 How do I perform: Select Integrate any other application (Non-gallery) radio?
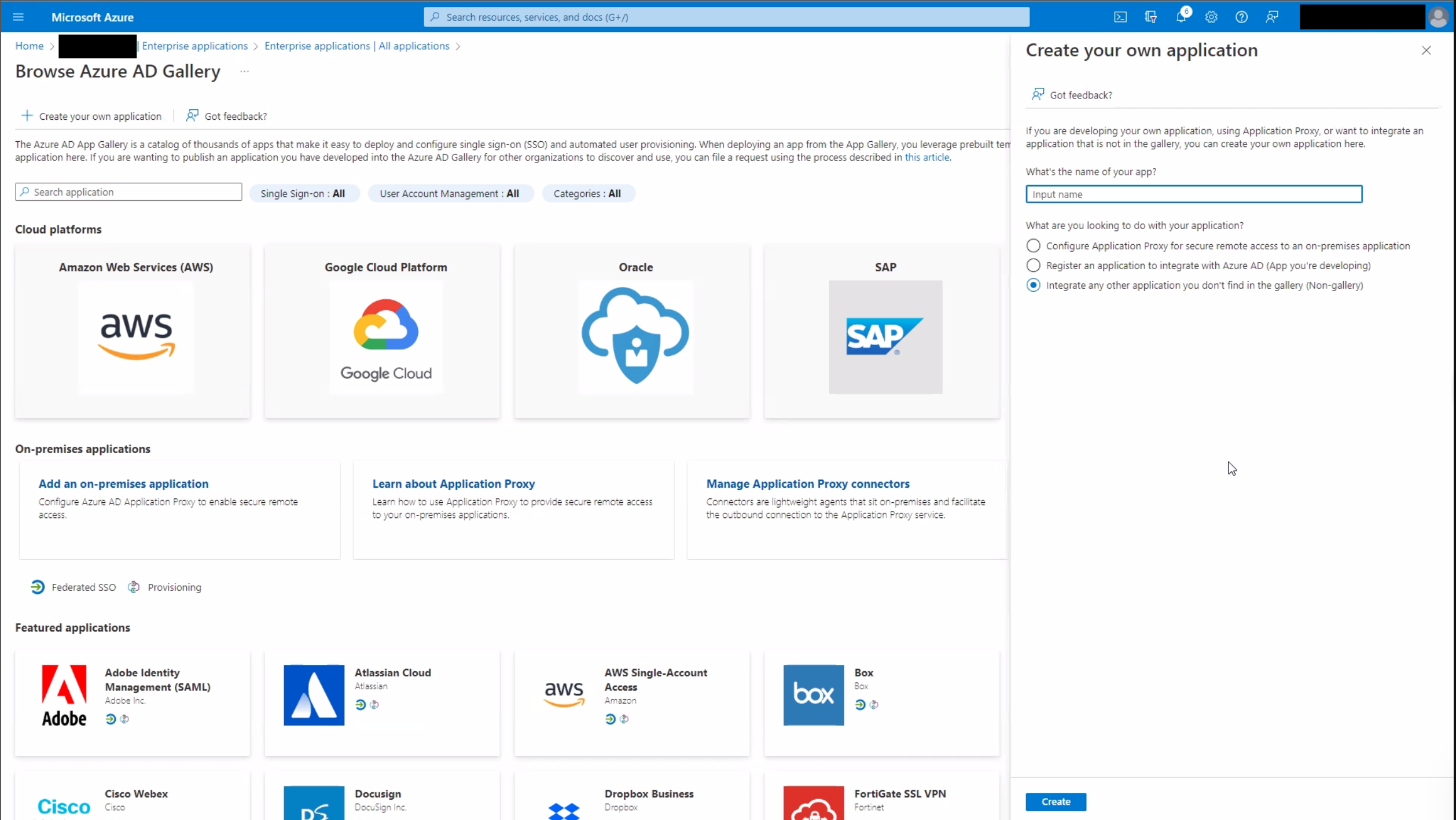[x=1033, y=285]
